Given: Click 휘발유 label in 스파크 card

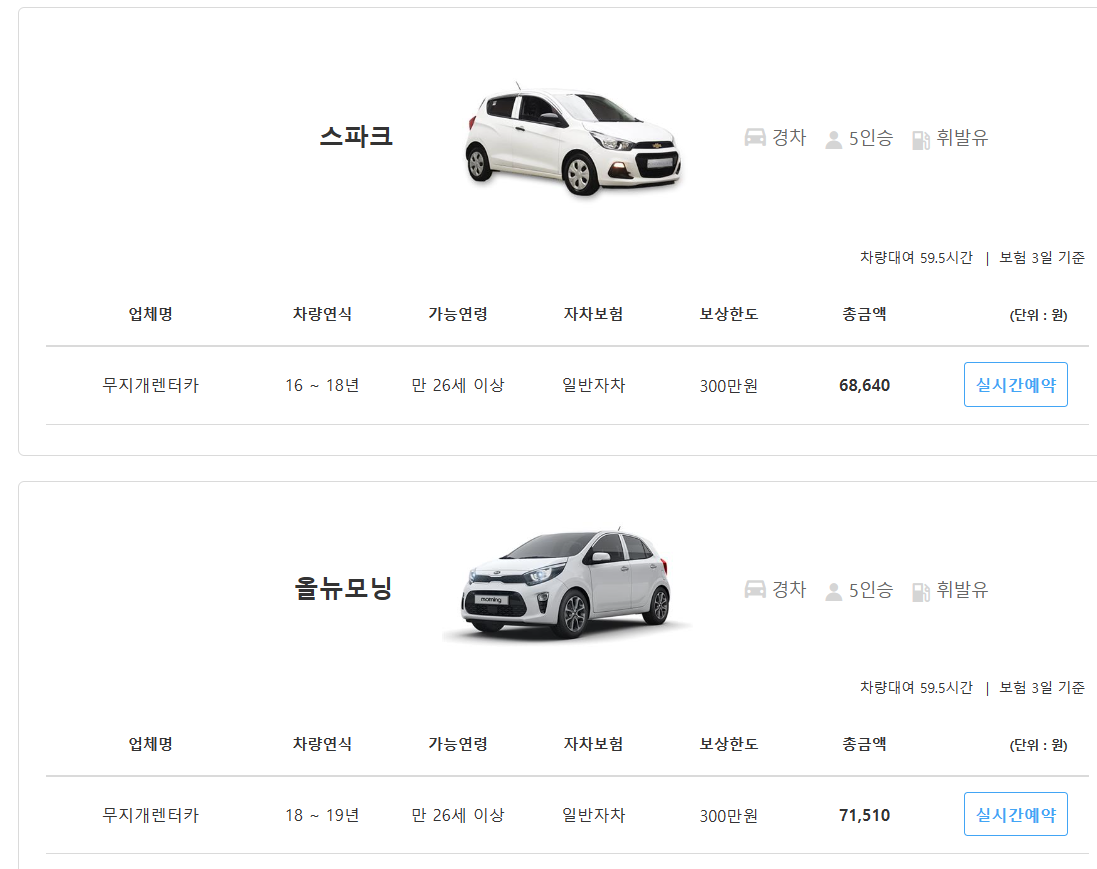Looking at the screenshot, I should [x=962, y=138].
